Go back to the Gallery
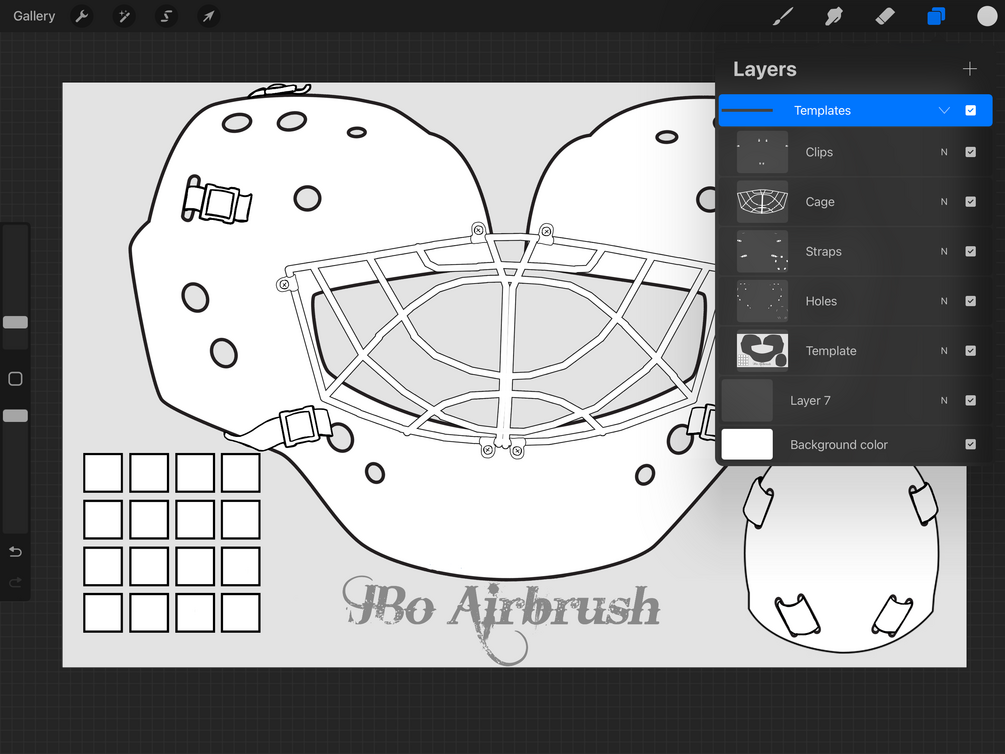This screenshot has width=1005, height=754. [x=33, y=16]
